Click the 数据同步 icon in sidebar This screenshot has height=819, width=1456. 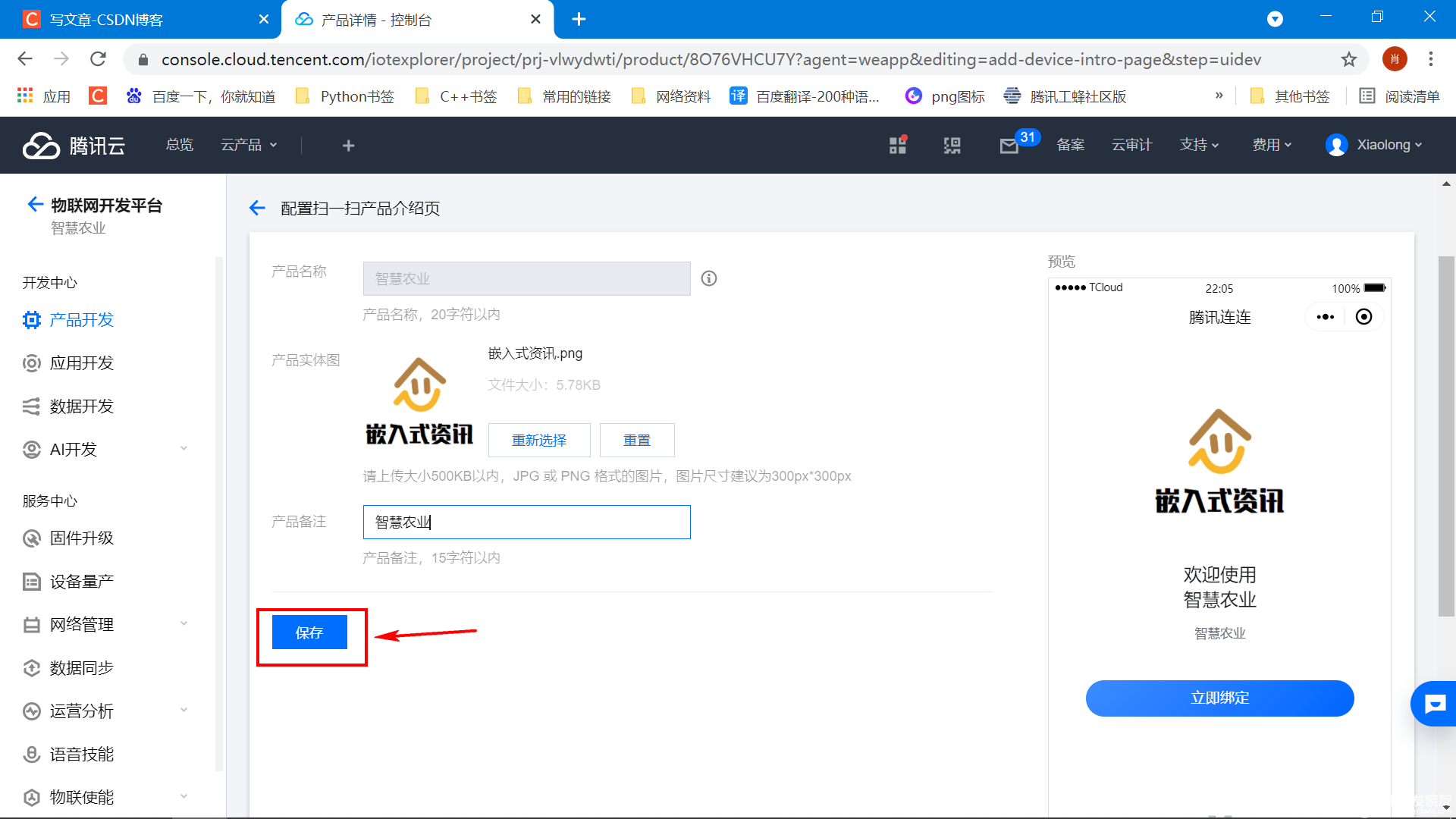[31, 667]
